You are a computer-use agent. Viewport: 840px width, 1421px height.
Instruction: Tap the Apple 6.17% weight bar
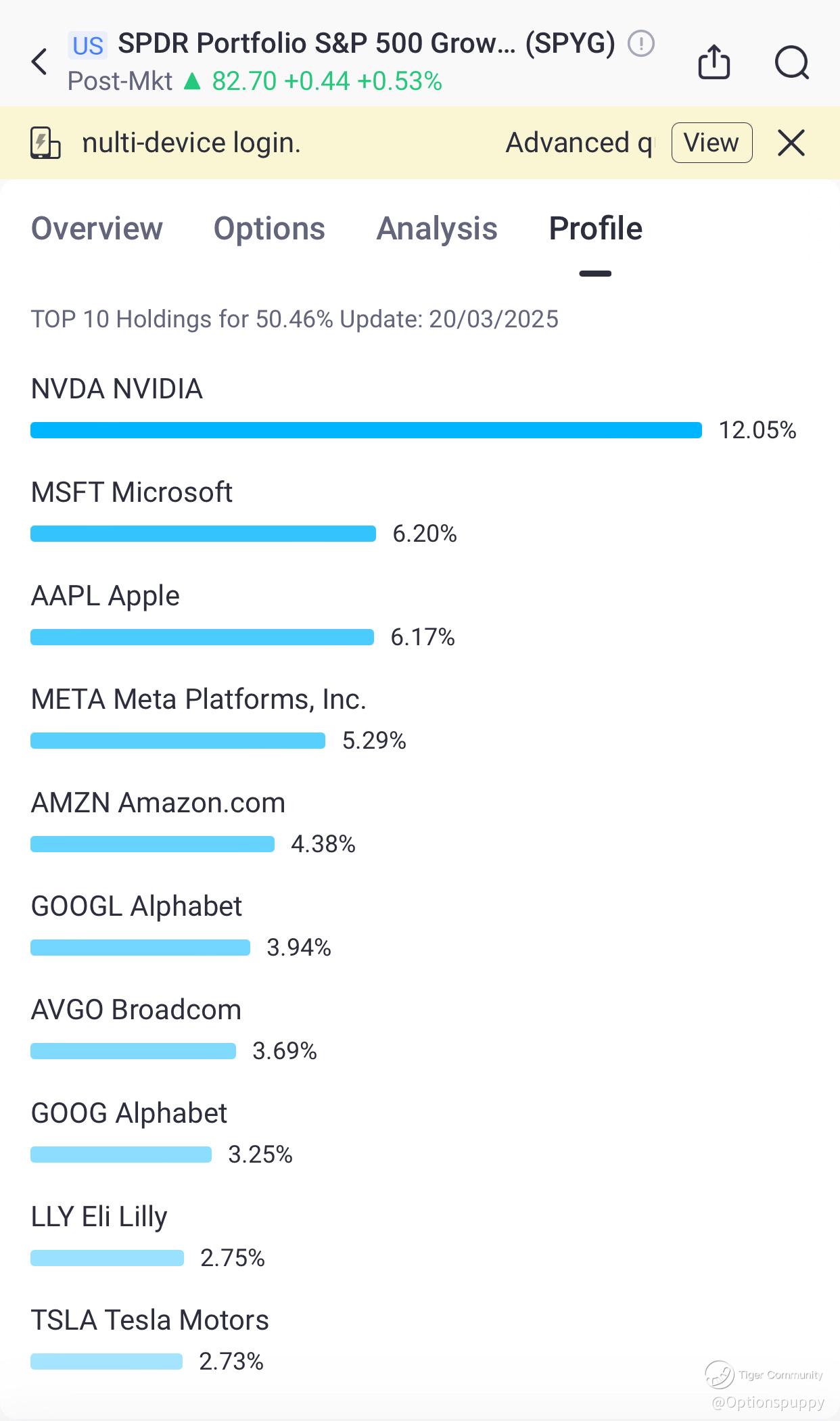pyautogui.click(x=202, y=637)
